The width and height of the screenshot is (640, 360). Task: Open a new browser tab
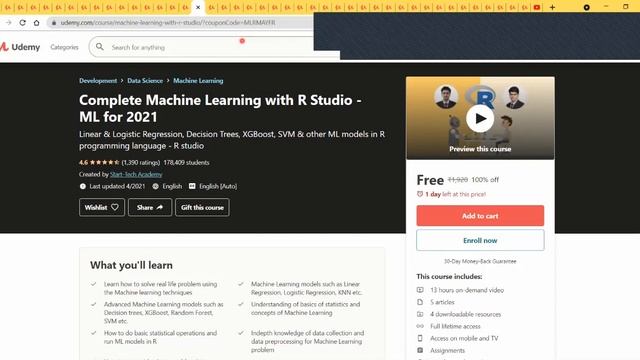552,7
